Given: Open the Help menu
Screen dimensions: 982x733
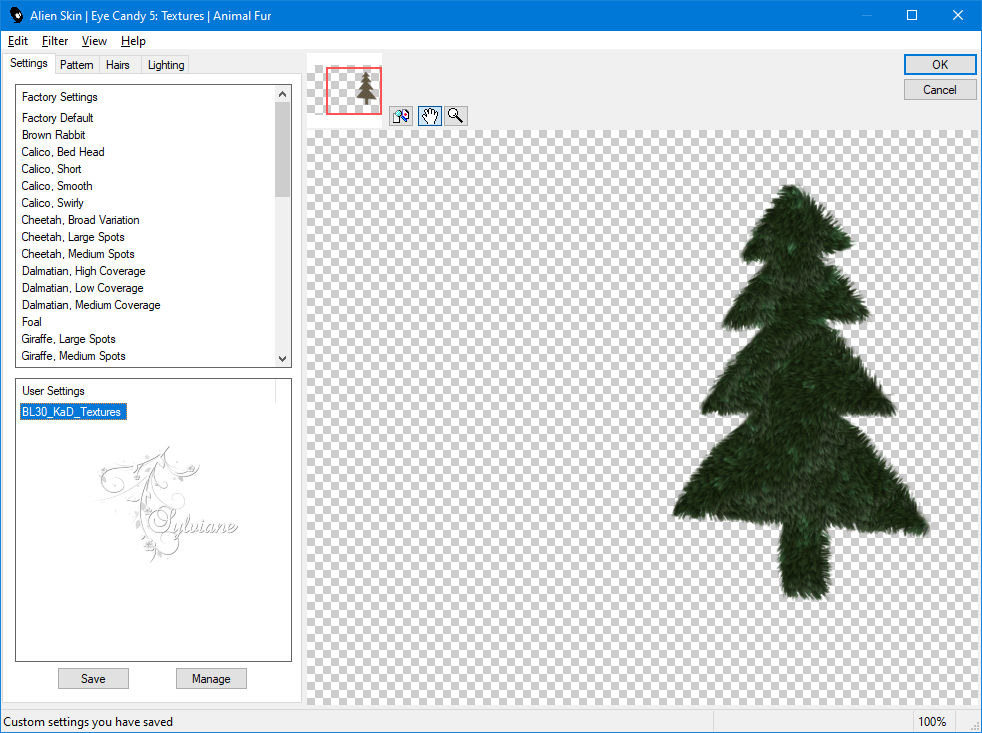Looking at the screenshot, I should coord(133,41).
